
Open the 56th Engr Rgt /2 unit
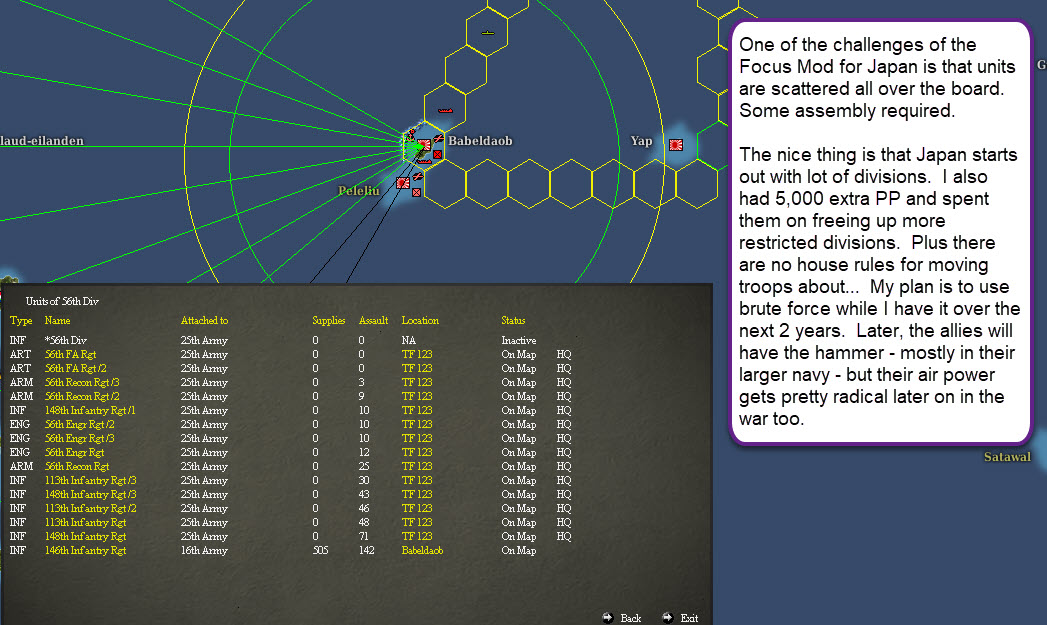point(79,425)
